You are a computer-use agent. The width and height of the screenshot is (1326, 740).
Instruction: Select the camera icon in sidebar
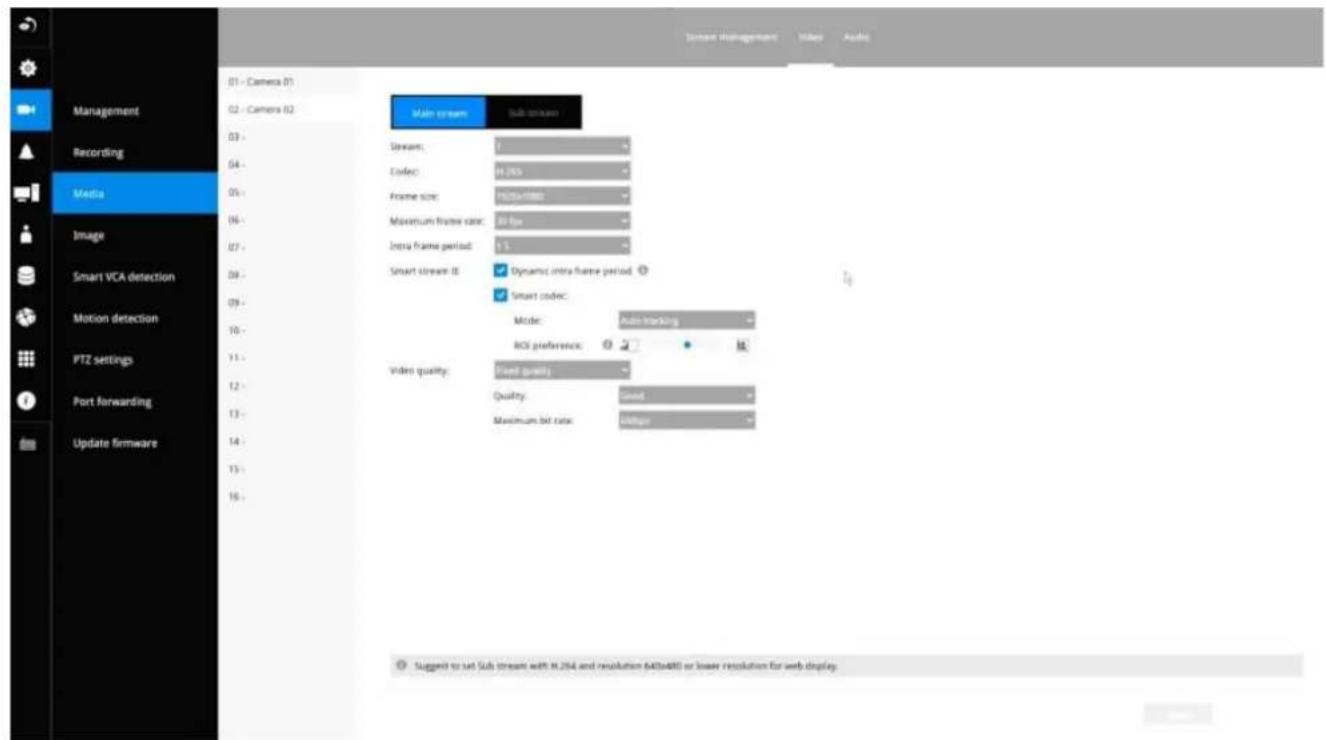[29, 109]
